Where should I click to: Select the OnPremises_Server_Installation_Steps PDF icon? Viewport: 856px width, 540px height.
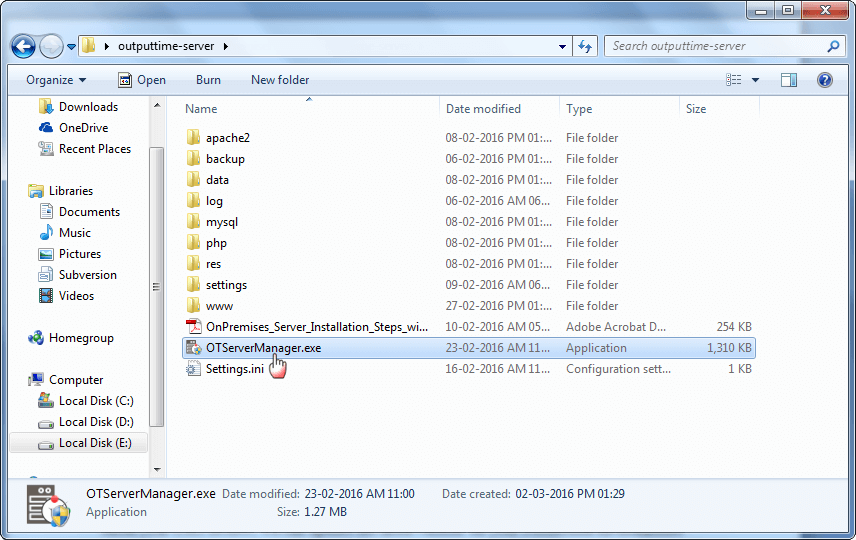[193, 327]
